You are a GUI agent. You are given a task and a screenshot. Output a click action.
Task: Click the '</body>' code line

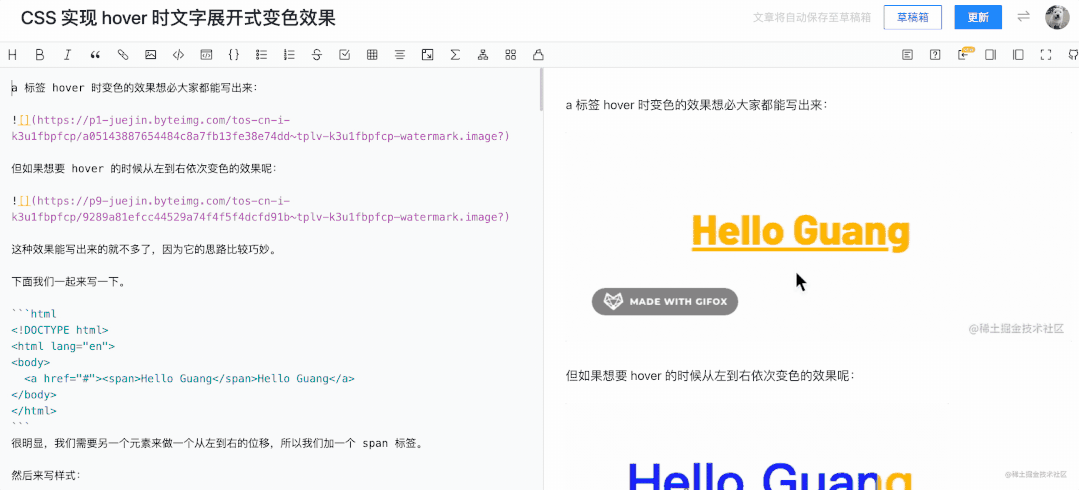pyautogui.click(x=34, y=395)
